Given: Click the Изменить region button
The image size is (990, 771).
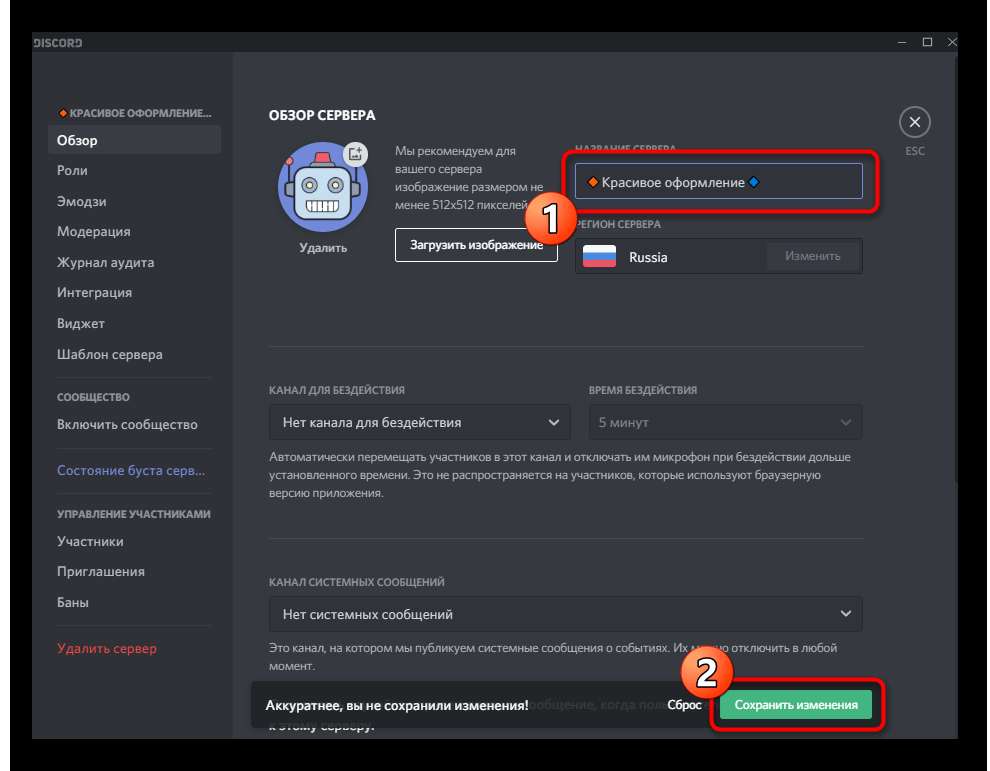Looking at the screenshot, I should [x=812, y=256].
